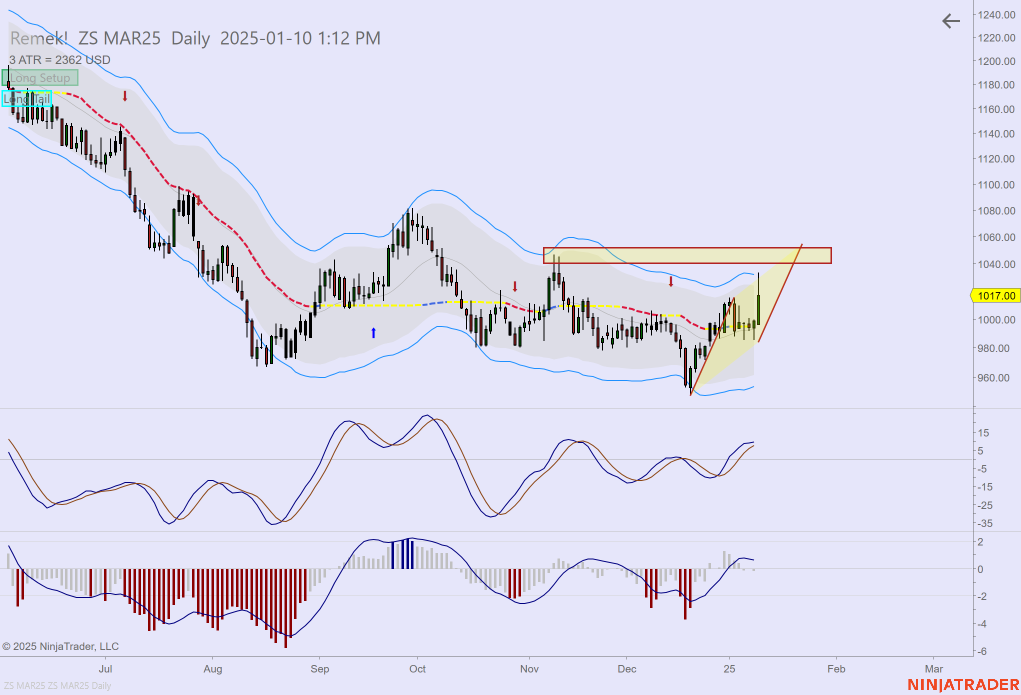Select the red resistance zone rectangle

point(687,255)
